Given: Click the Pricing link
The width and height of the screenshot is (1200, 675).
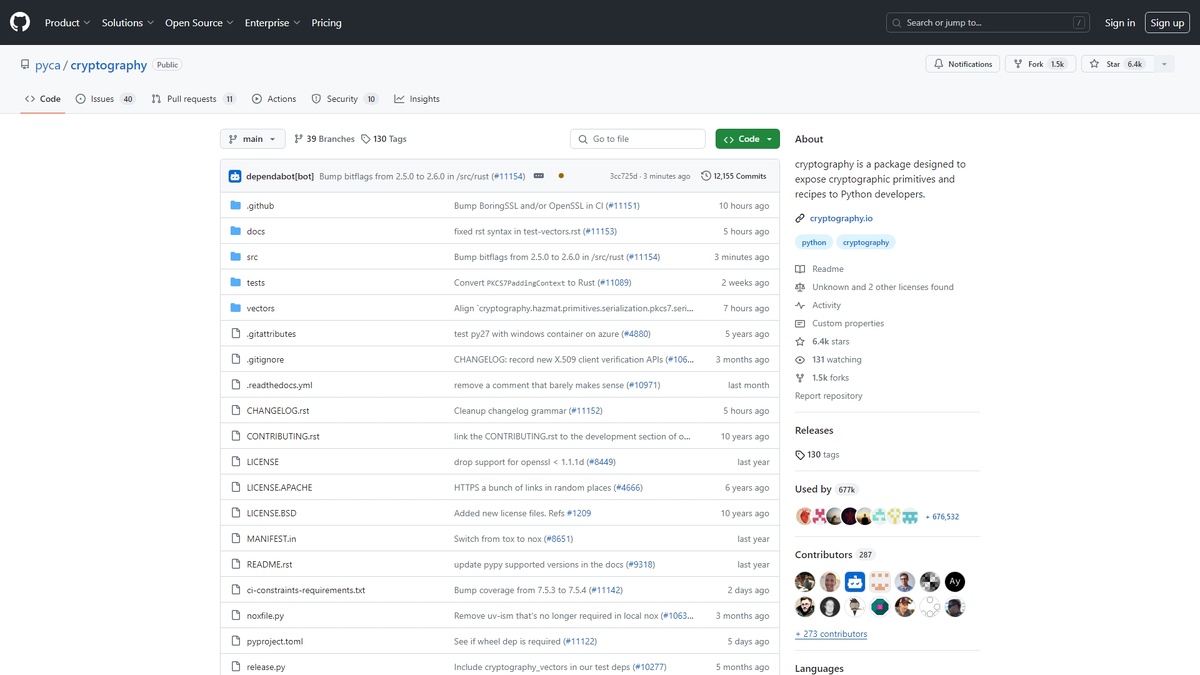Looking at the screenshot, I should click(x=326, y=22).
